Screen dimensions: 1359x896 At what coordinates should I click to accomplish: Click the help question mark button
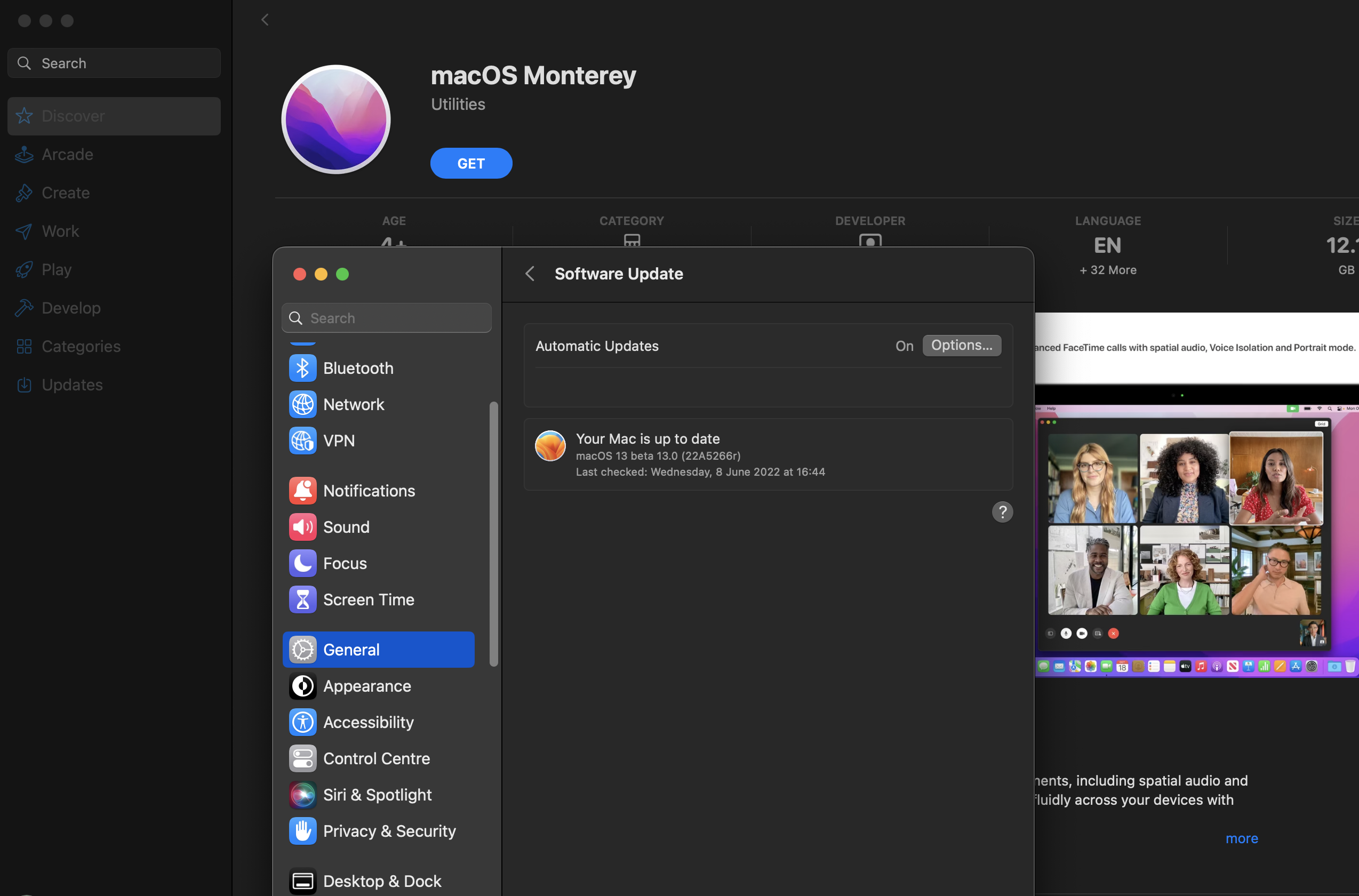tap(1002, 512)
